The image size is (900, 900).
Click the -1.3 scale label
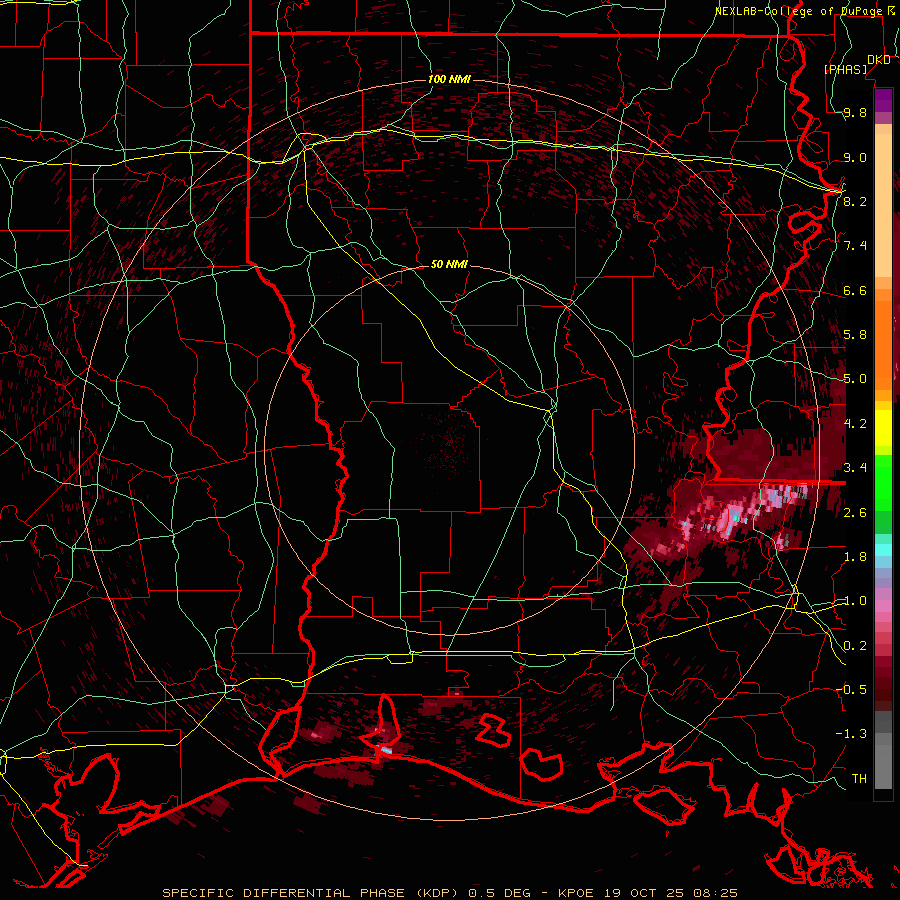click(852, 734)
